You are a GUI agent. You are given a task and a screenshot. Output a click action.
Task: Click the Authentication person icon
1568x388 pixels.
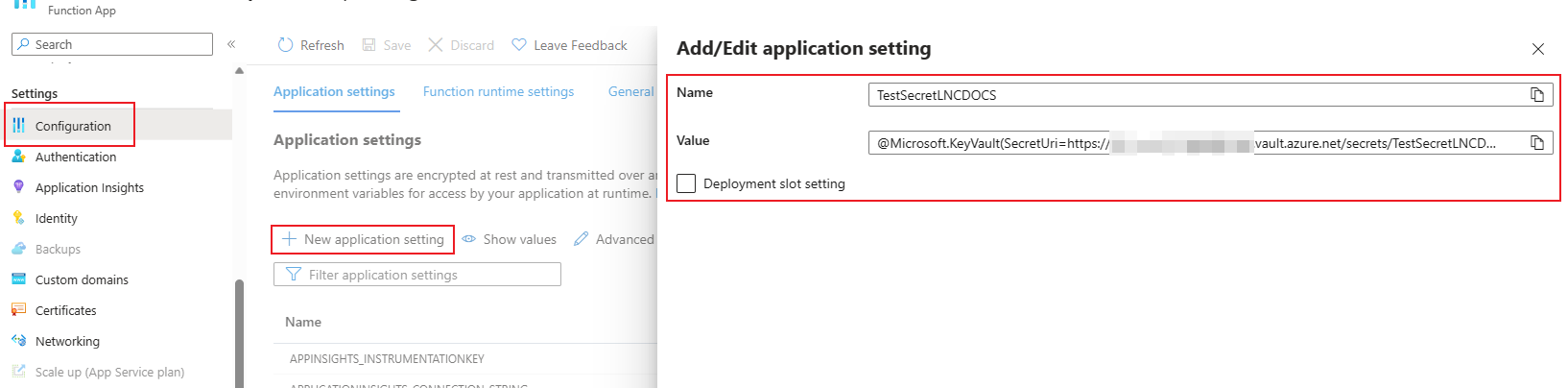[x=18, y=157]
